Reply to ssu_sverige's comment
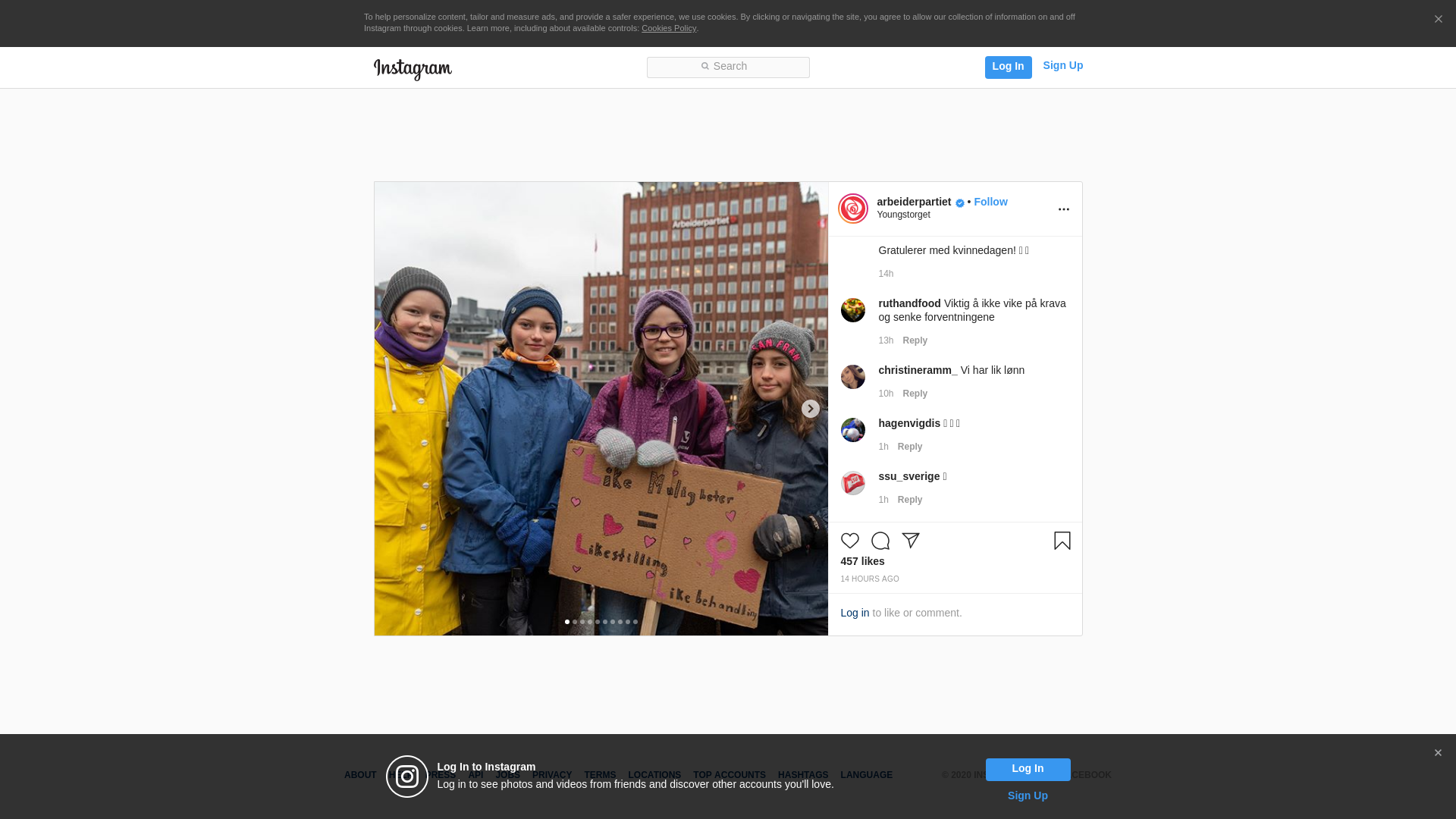 pyautogui.click(x=910, y=500)
